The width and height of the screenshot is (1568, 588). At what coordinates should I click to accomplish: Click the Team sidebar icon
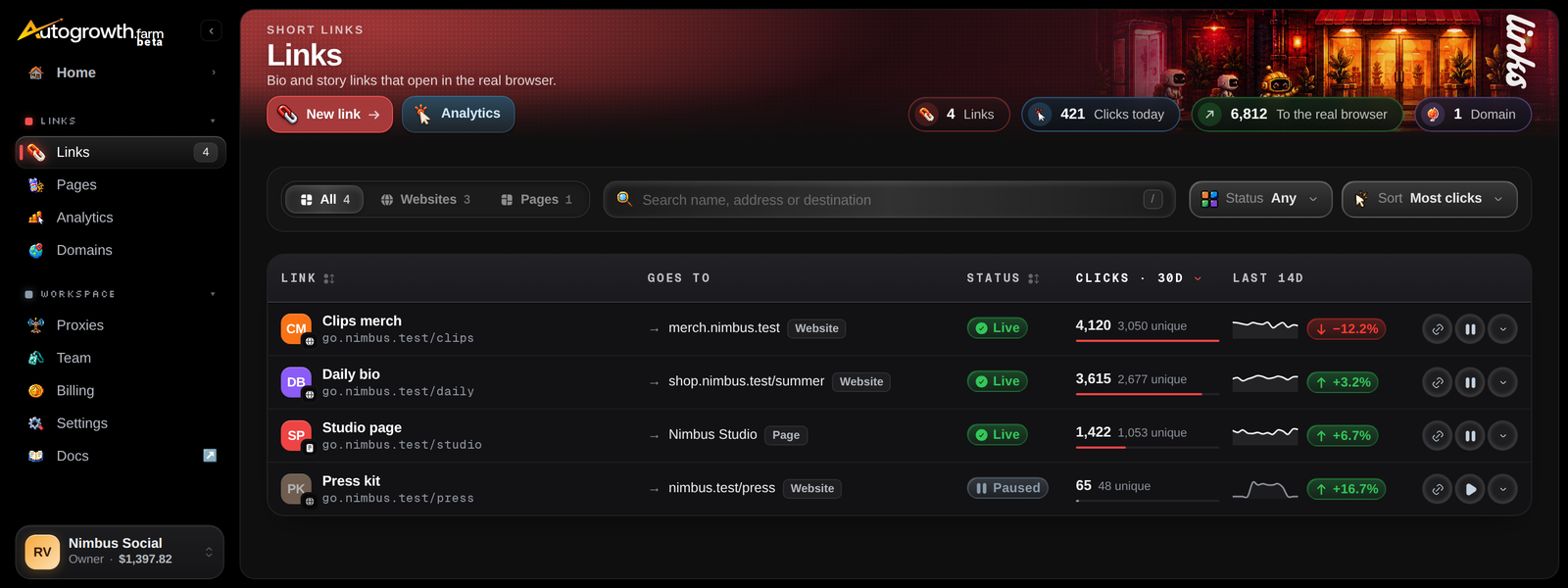[36, 358]
